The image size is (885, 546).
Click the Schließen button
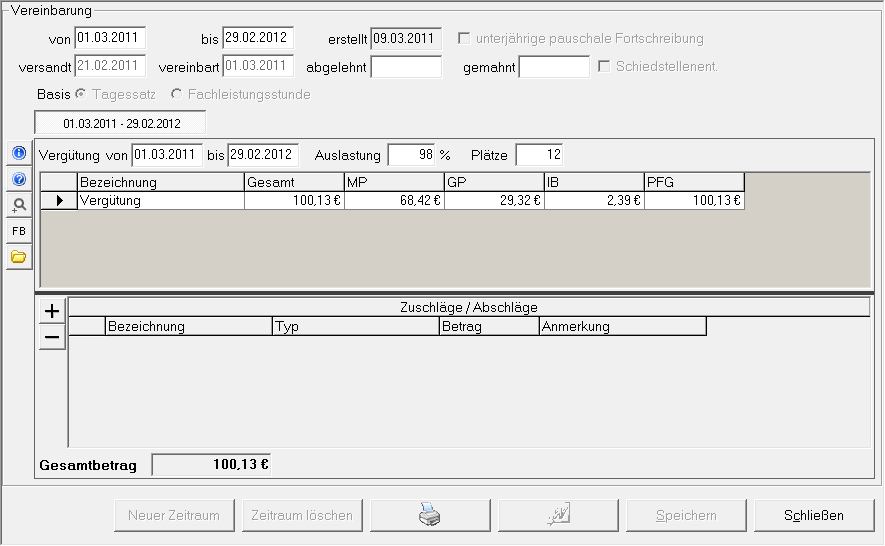click(x=813, y=516)
